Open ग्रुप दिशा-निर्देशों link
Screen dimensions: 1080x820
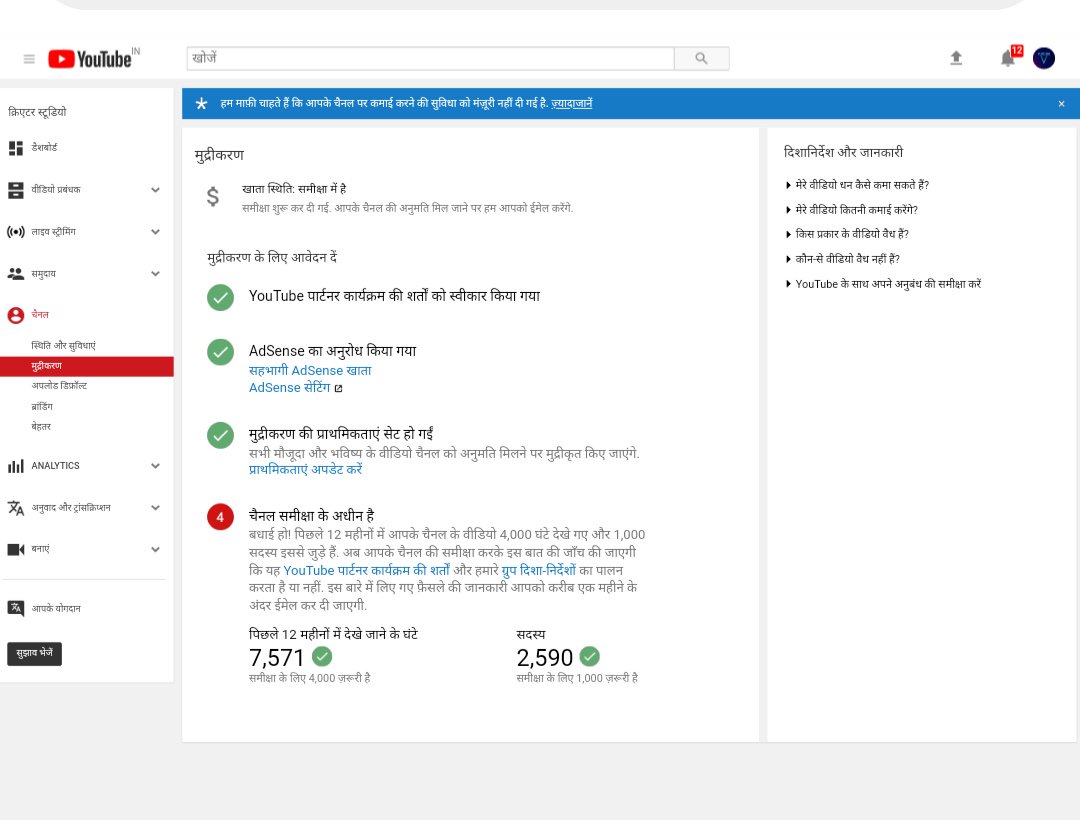[539, 571]
